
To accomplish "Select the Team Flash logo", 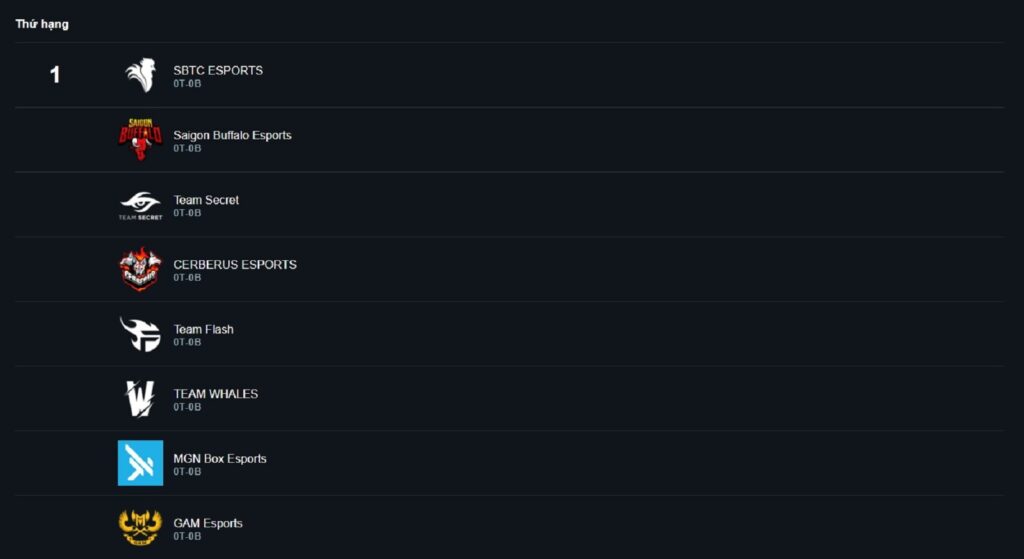I will tap(140, 334).
